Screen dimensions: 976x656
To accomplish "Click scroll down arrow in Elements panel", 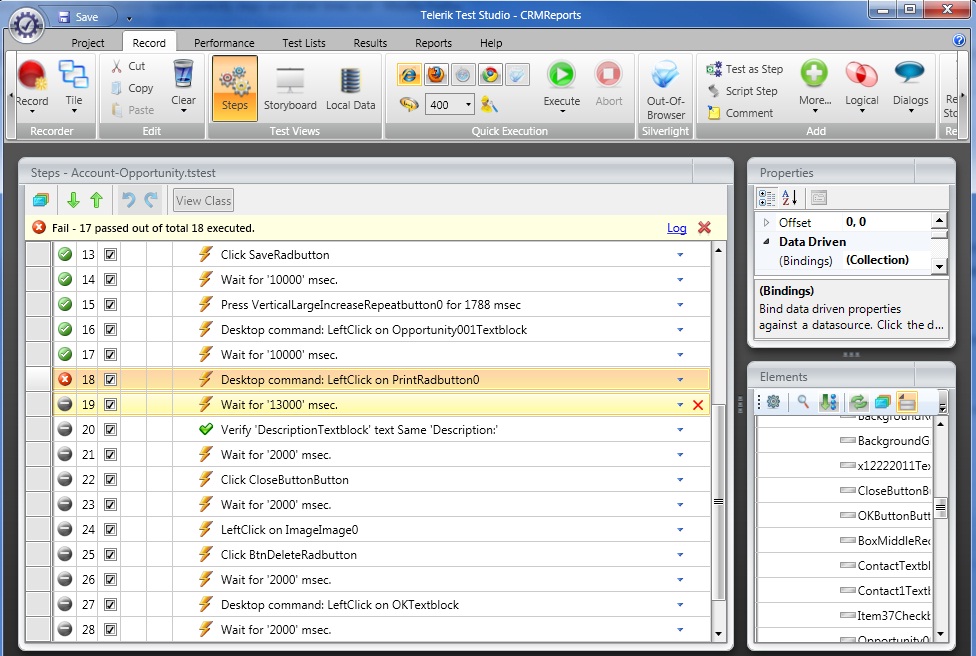I will [x=941, y=634].
